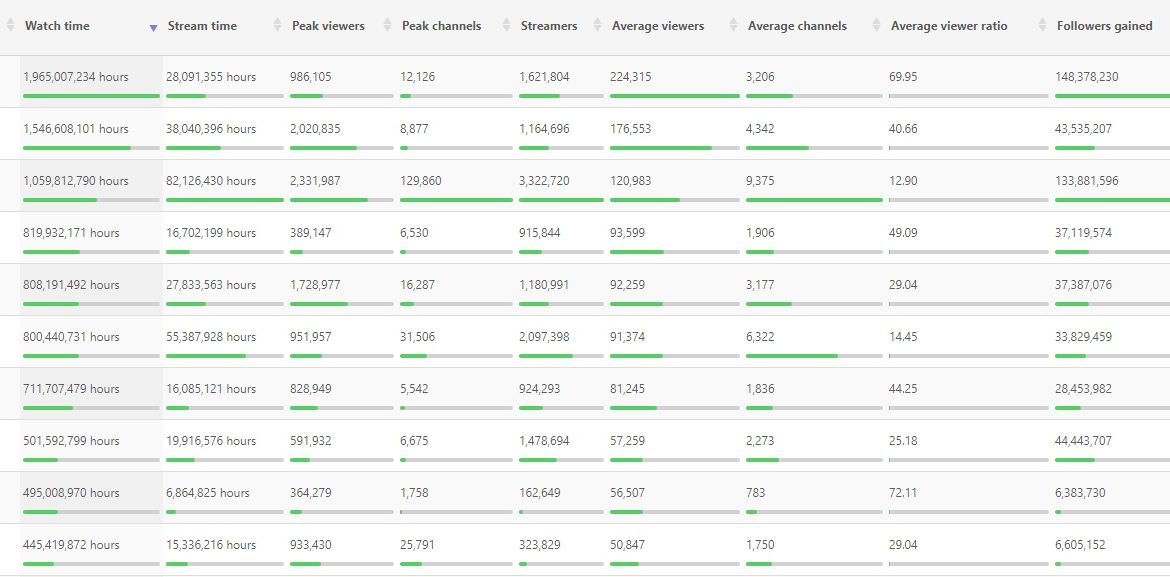Click sort arrows between Stream time and Peak viewers
The image size is (1170, 577).
point(277,26)
